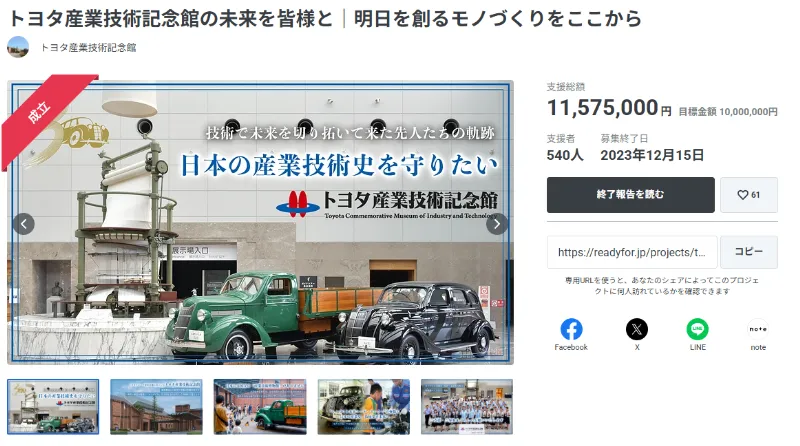
Task: Select the readyfor.jp project URL field
Action: click(x=632, y=252)
